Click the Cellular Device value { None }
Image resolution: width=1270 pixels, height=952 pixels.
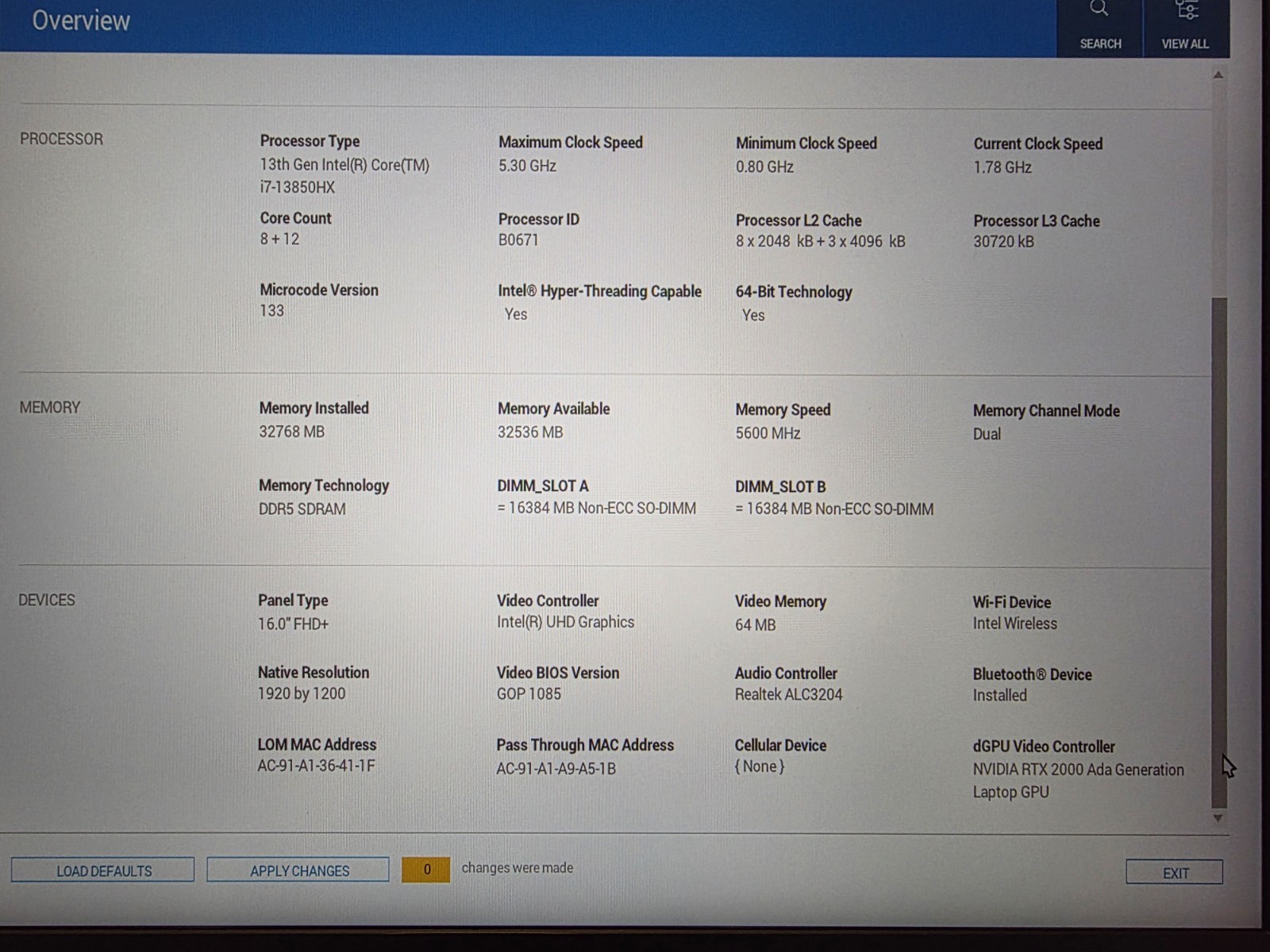point(760,766)
